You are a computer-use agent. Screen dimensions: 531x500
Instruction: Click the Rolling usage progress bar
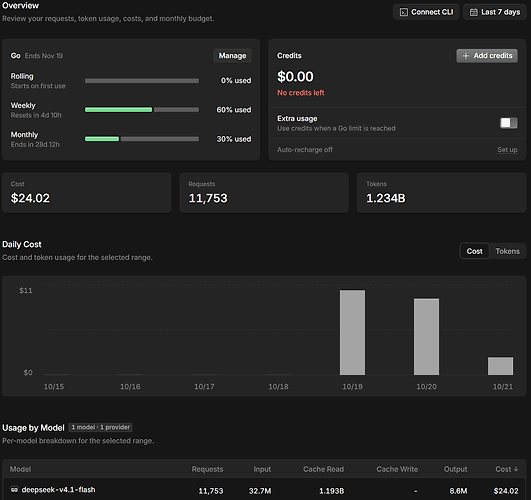click(x=142, y=81)
